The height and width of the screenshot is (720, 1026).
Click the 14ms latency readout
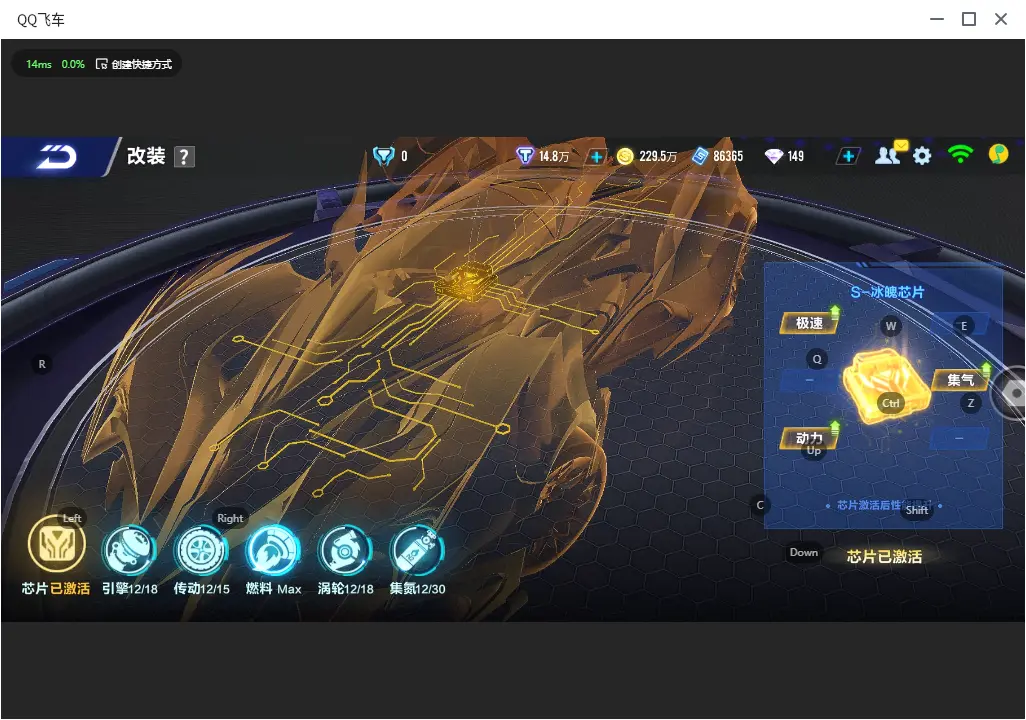point(39,64)
